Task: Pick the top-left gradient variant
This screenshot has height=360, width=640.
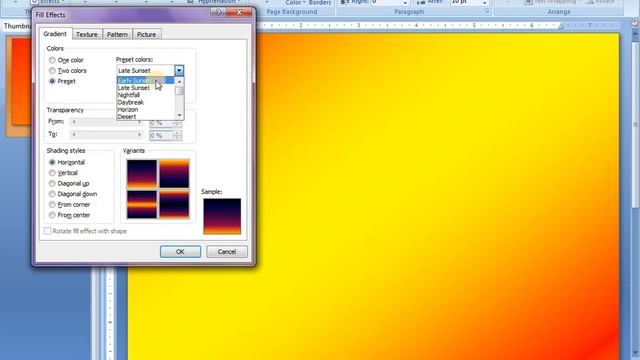Action: [x=142, y=173]
